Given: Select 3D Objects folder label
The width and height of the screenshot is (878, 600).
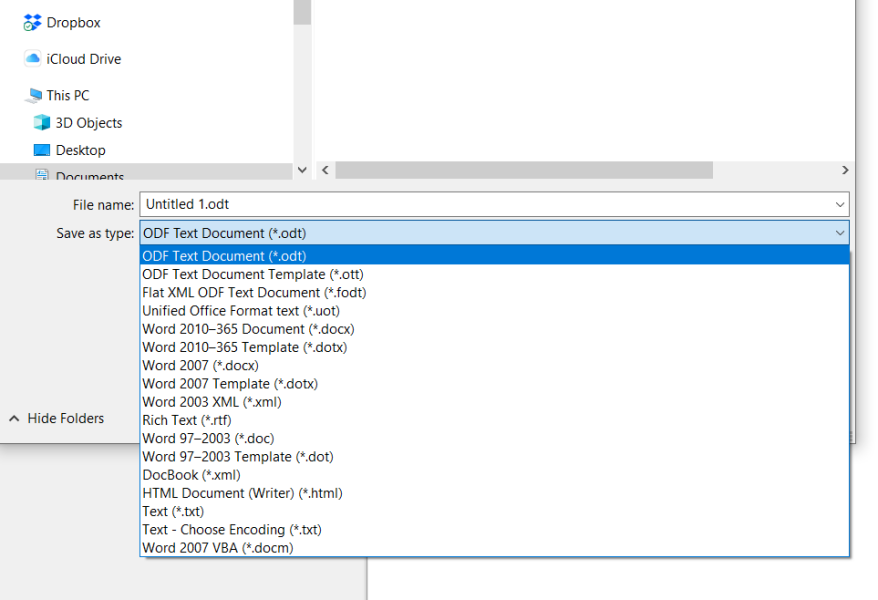Looking at the screenshot, I should pyautogui.click(x=88, y=123).
